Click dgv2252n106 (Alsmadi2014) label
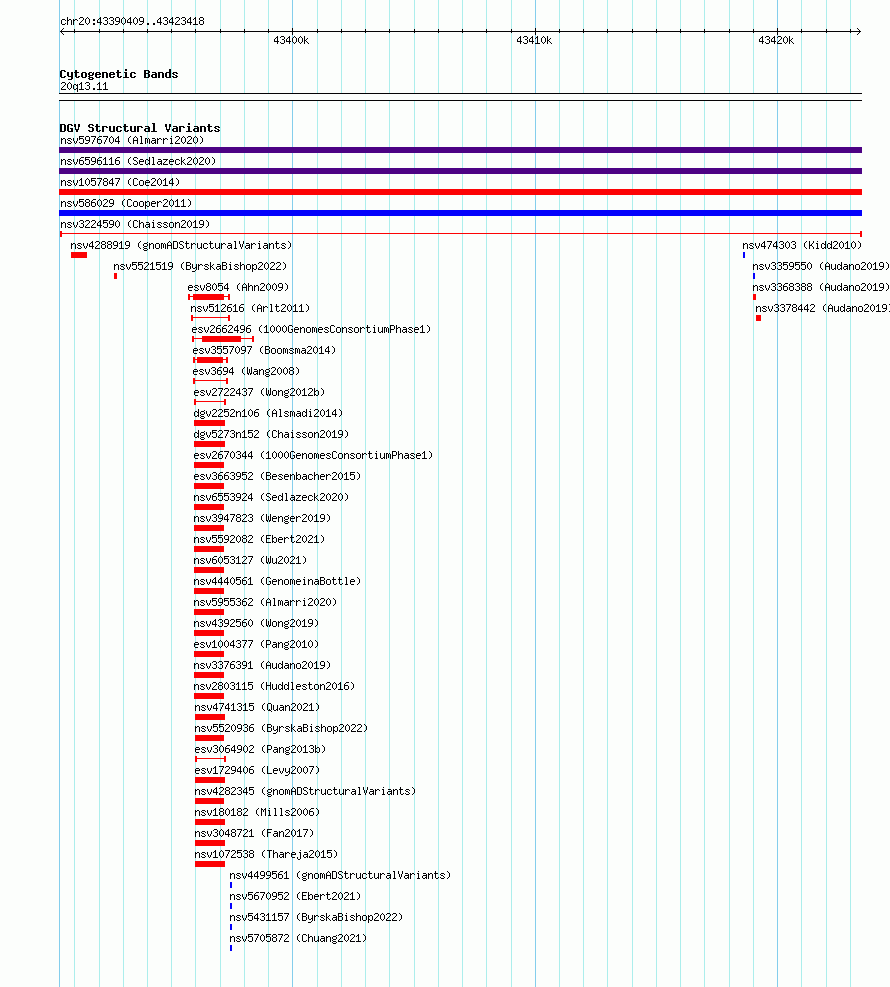890x987 pixels. coord(268,414)
